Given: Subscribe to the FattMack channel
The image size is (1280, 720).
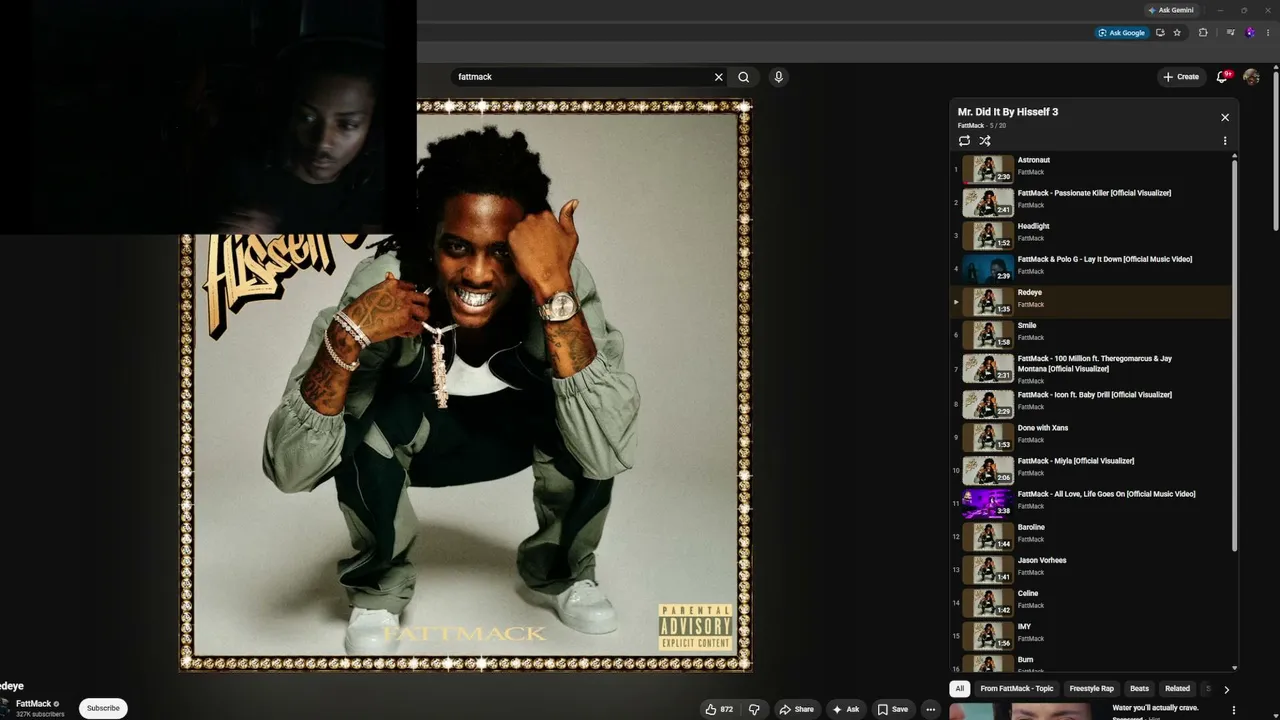Looking at the screenshot, I should pos(103,708).
